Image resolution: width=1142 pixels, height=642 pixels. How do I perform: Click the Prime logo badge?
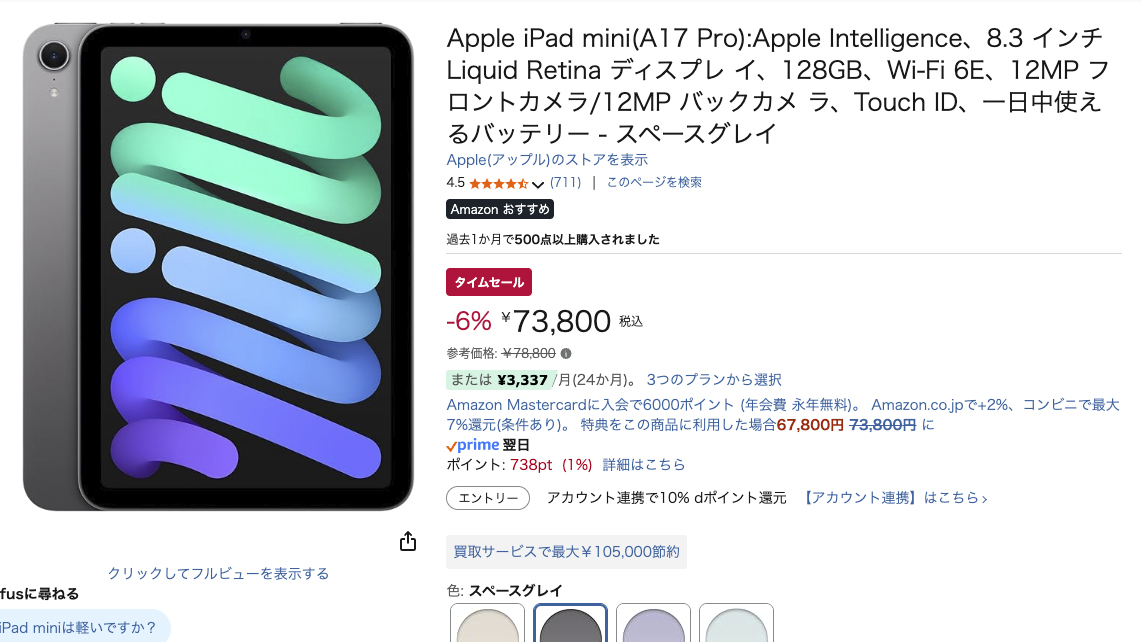[x=472, y=445]
